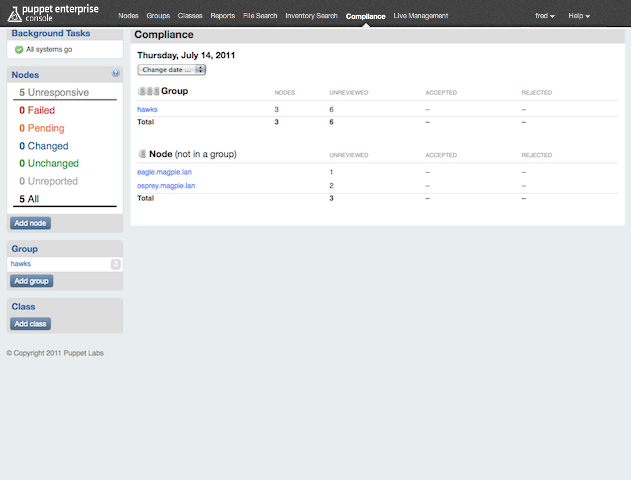Open the osprey.magpie.lan node link
The height and width of the screenshot is (480, 631).
[165, 185]
